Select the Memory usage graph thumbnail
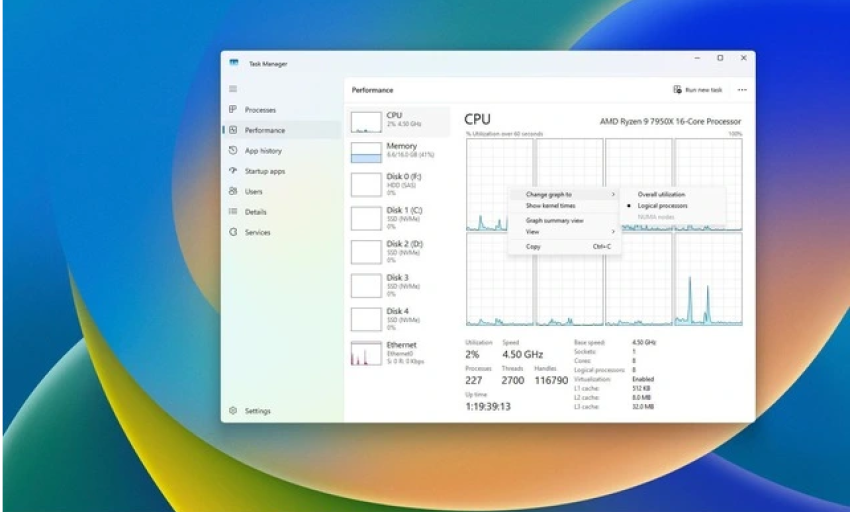Screen dimensions: 850x512 [x=366, y=152]
